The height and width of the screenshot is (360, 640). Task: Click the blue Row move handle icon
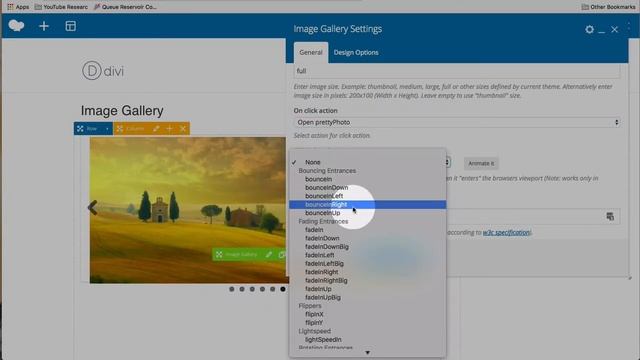click(80, 129)
